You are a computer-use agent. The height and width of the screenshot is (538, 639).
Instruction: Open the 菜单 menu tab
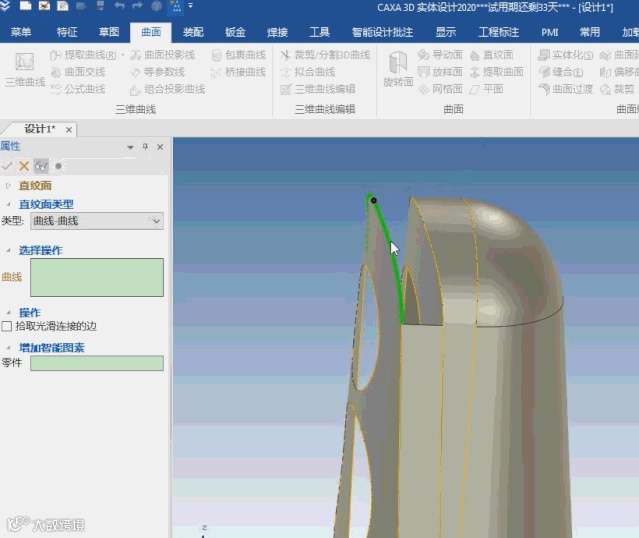21,32
